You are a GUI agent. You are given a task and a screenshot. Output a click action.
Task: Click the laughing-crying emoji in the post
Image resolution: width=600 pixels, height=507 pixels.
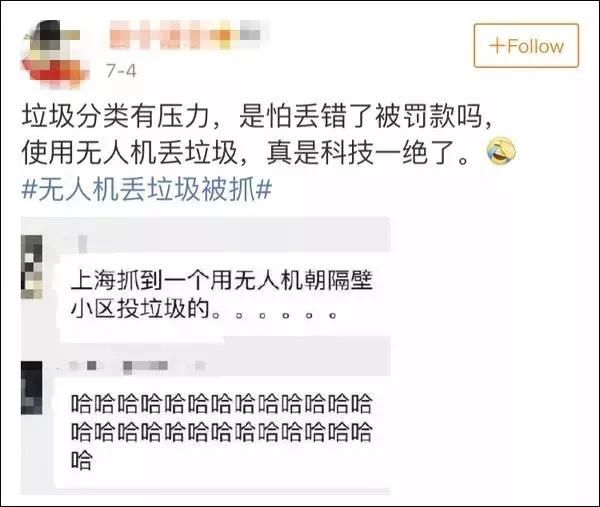pos(501,152)
